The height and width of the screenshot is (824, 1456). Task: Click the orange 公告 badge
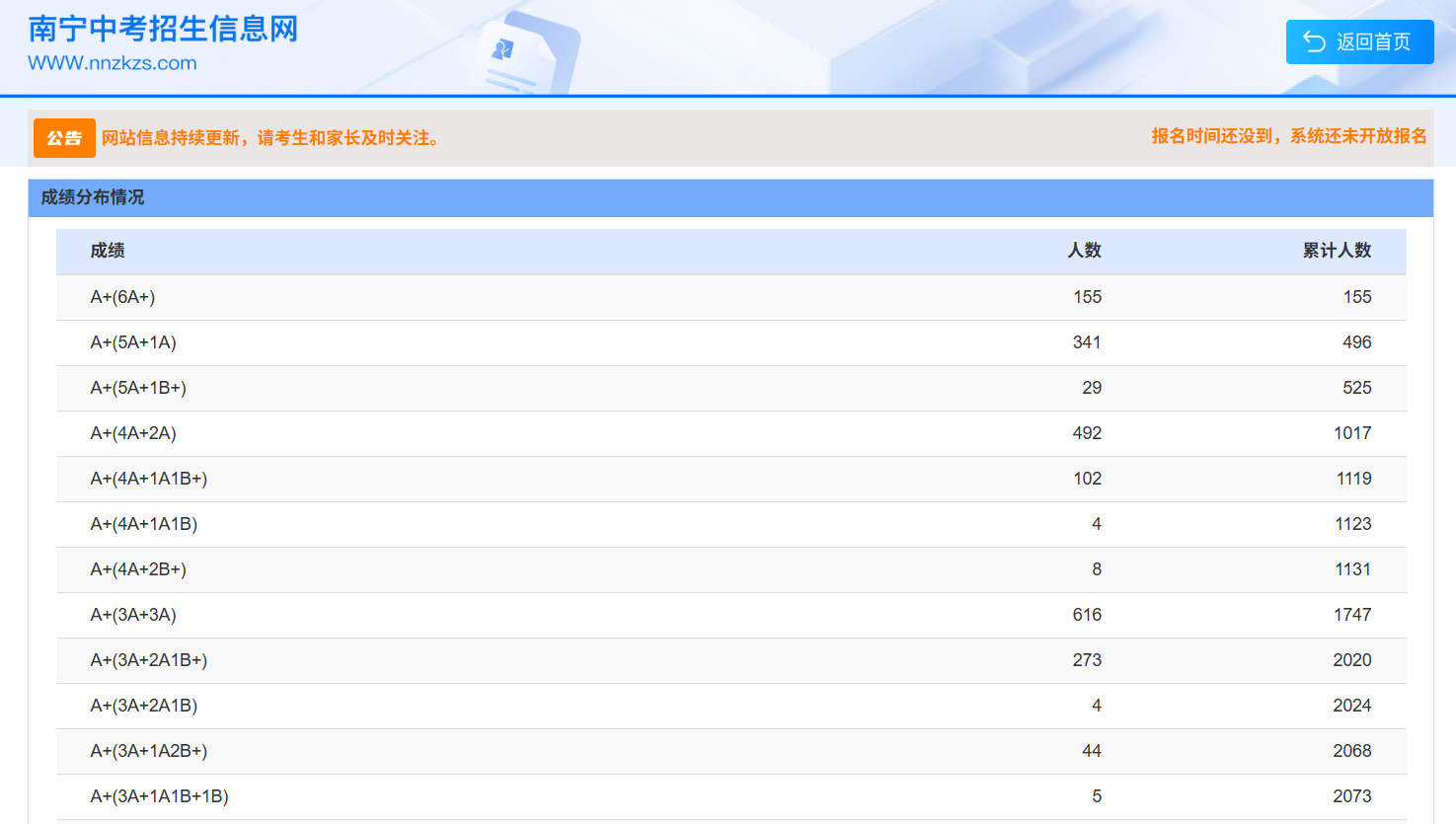(64, 138)
